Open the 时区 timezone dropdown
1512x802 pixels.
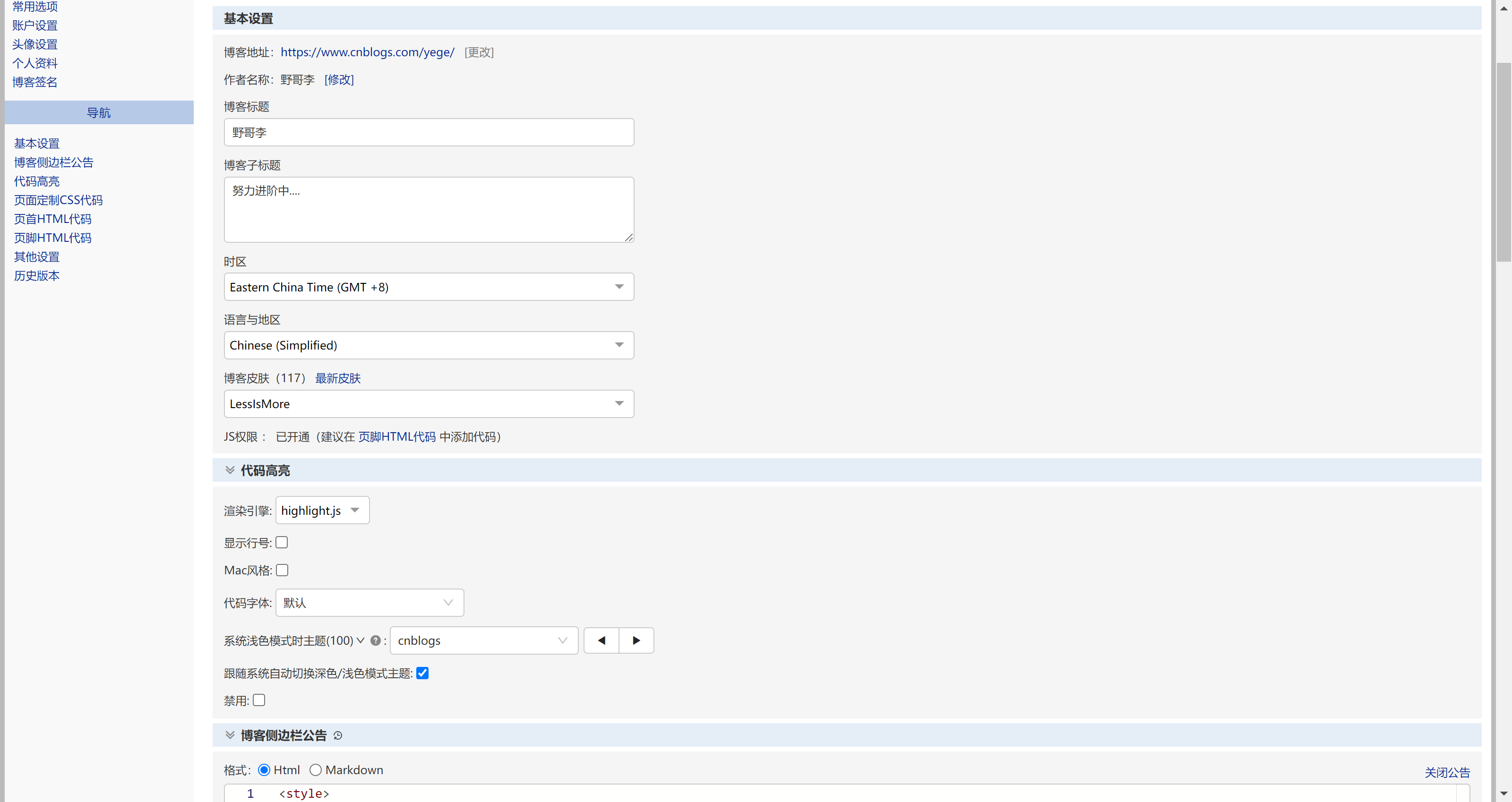coord(429,287)
